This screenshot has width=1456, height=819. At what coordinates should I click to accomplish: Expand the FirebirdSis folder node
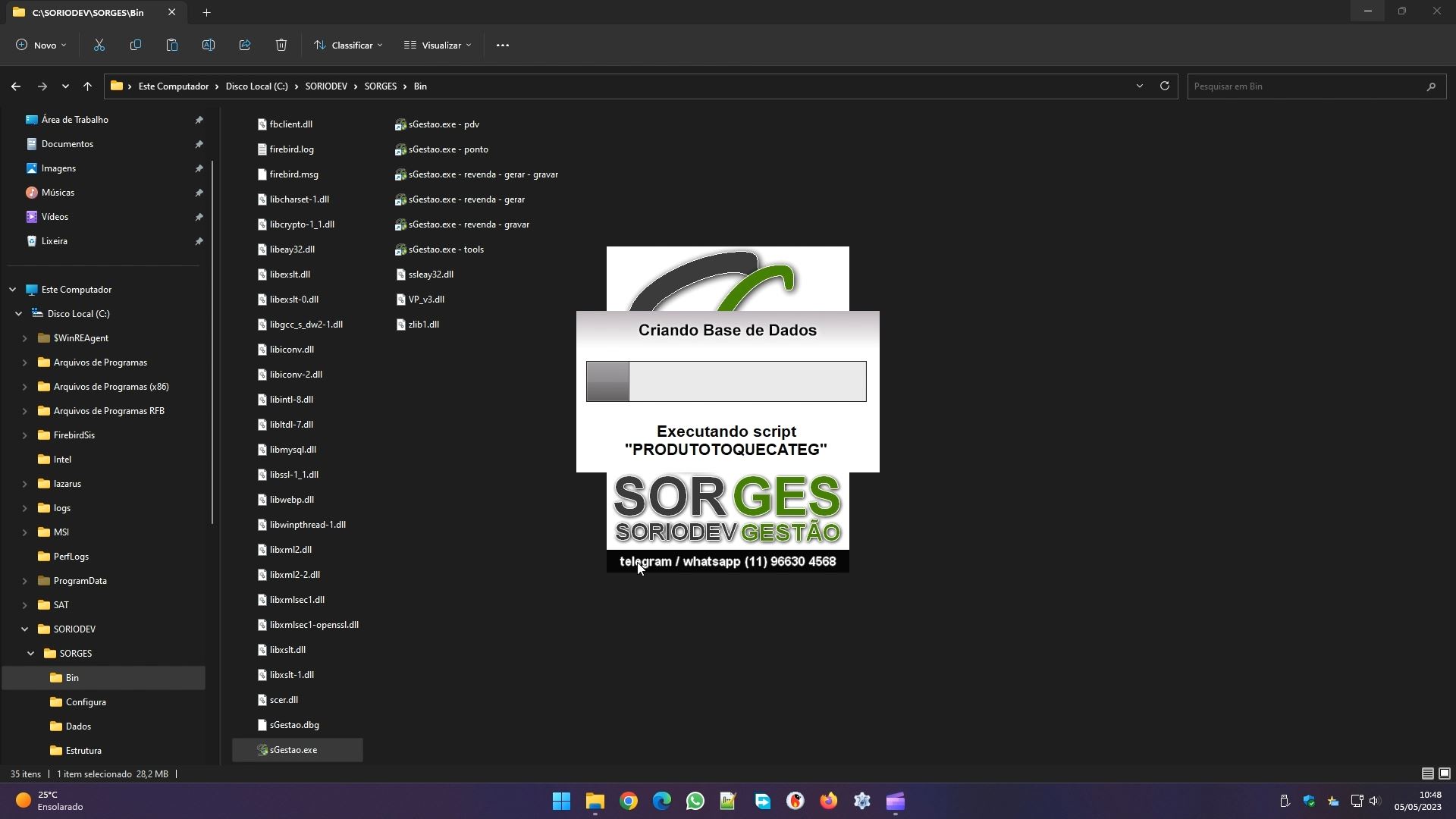24,435
